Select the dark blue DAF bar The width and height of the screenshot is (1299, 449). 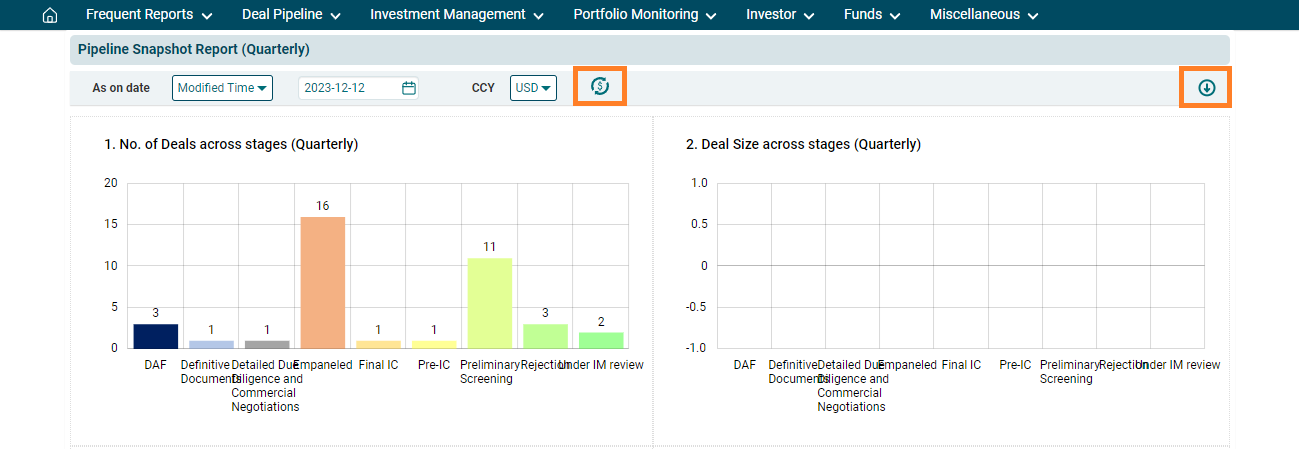click(156, 336)
